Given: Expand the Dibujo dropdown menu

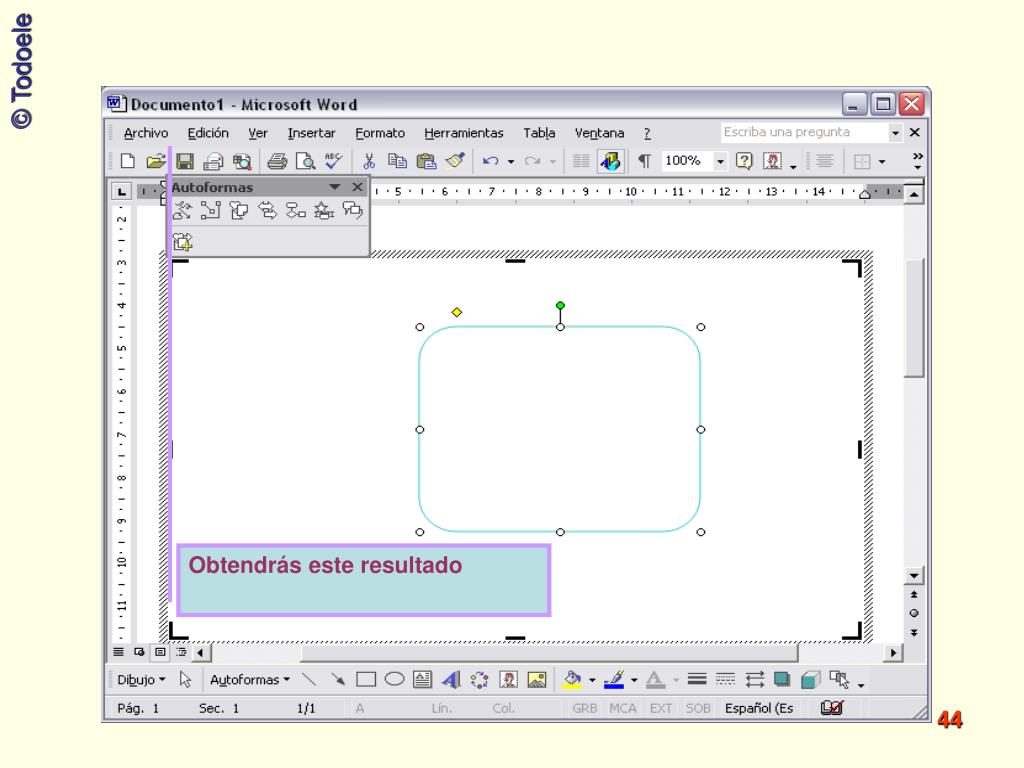Looking at the screenshot, I should coord(141,680).
